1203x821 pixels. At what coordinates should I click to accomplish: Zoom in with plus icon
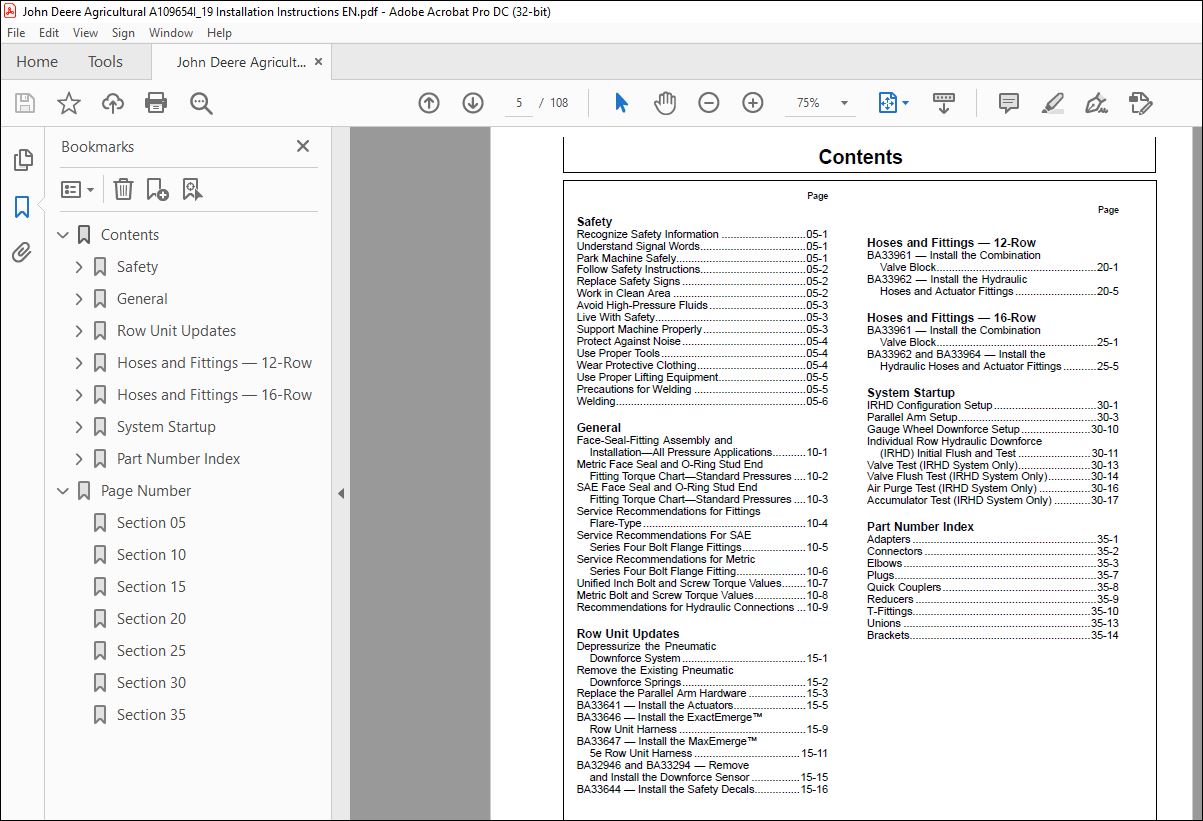tap(753, 103)
